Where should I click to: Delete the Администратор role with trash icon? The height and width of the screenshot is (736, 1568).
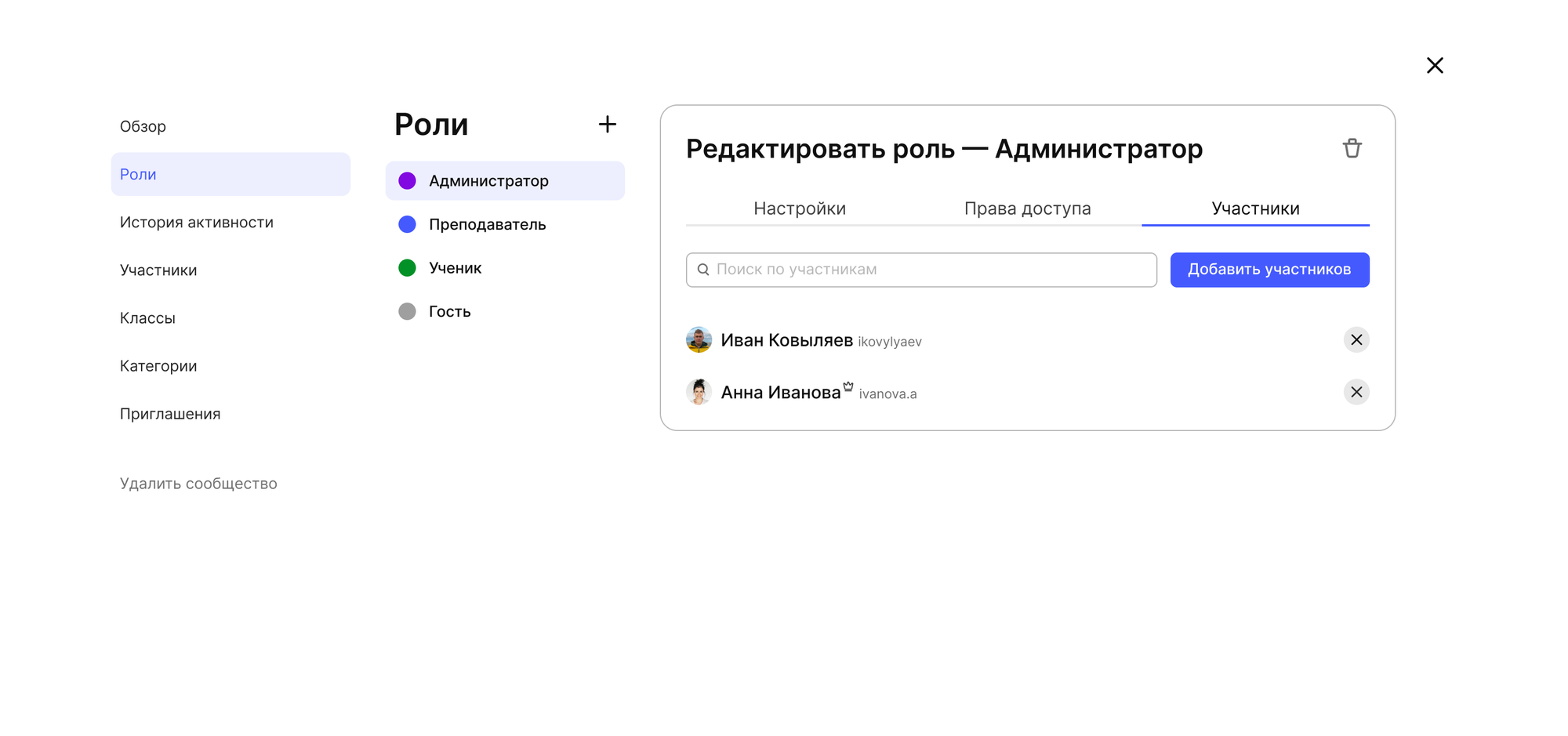tap(1352, 148)
